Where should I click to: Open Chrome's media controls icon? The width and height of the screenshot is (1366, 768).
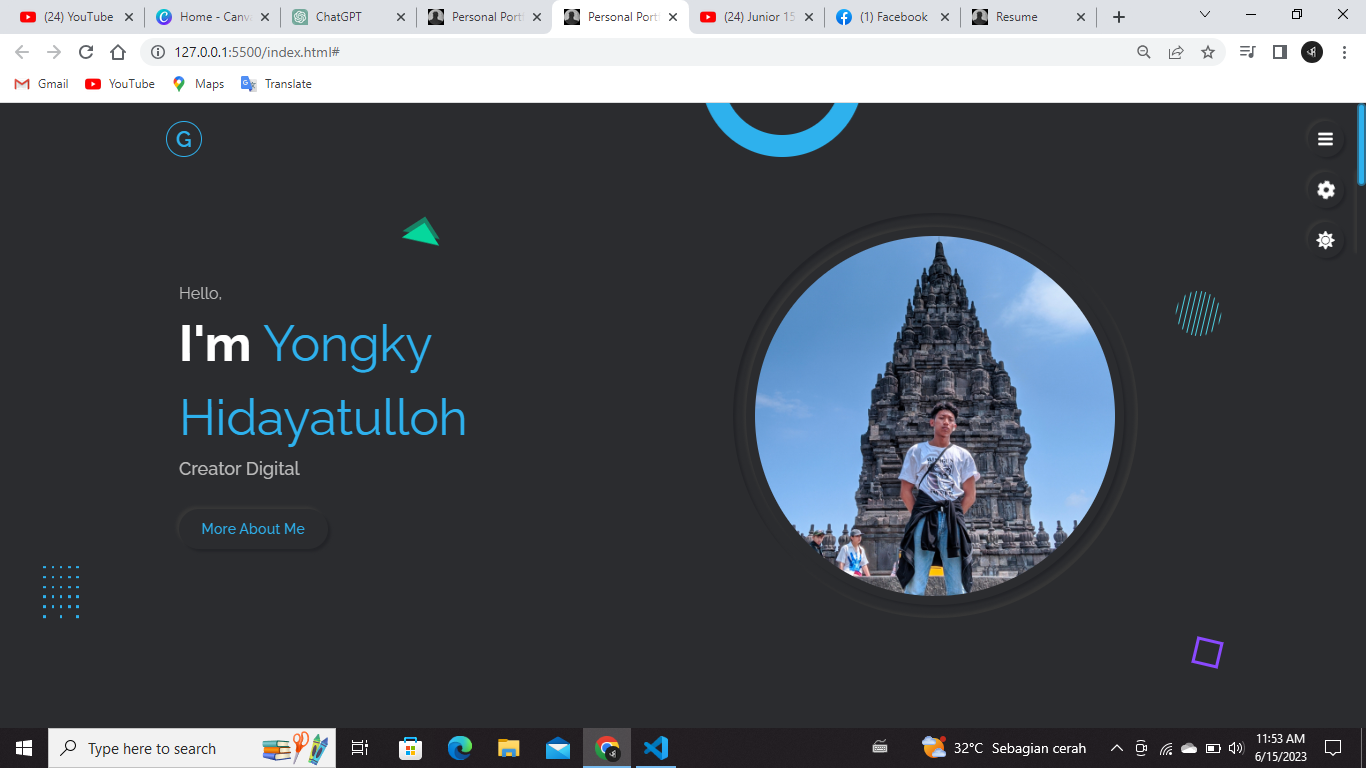[x=1247, y=52]
